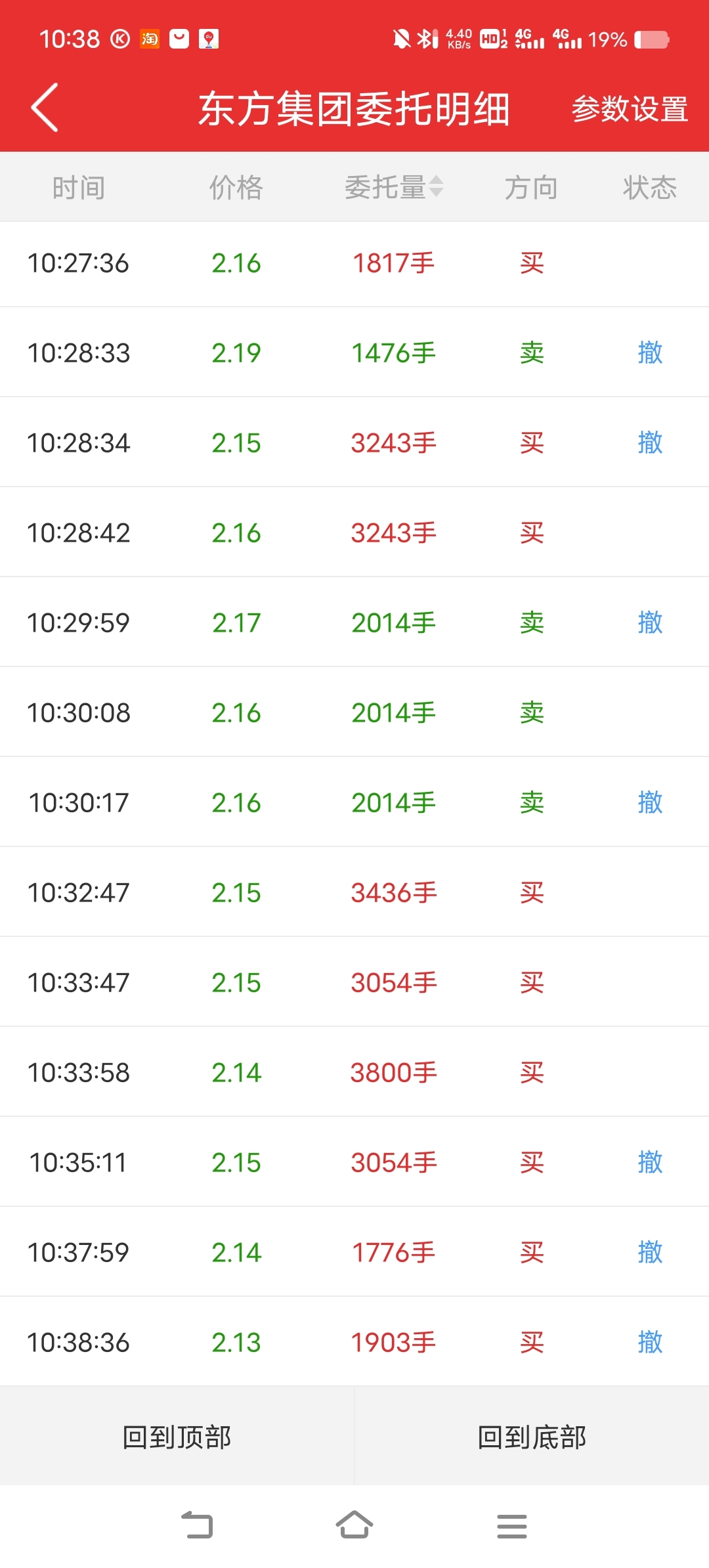Screen dimensions: 709x1568
Task: Select the 10:27:36 order row
Action: [354, 263]
